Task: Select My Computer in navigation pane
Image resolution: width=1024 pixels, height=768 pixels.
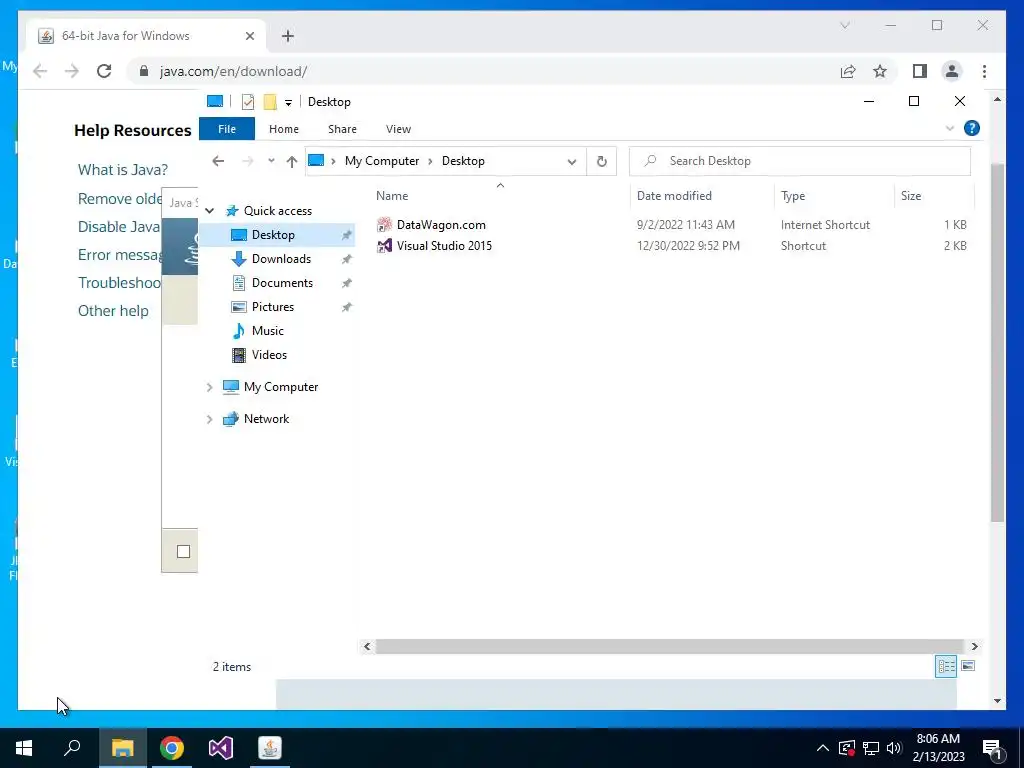Action: (281, 387)
